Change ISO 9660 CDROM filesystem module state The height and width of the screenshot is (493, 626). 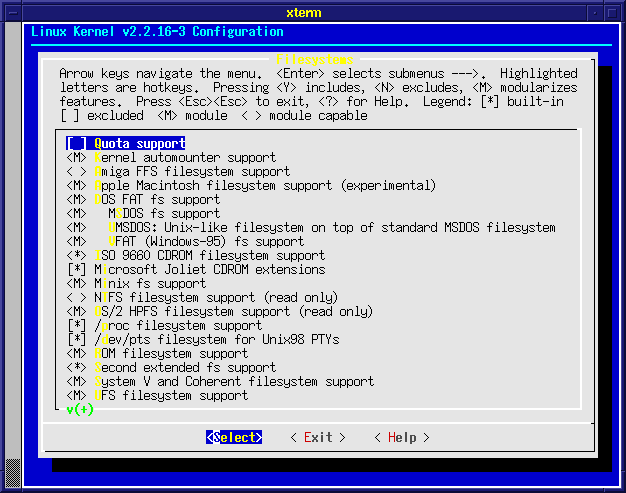tap(76, 256)
